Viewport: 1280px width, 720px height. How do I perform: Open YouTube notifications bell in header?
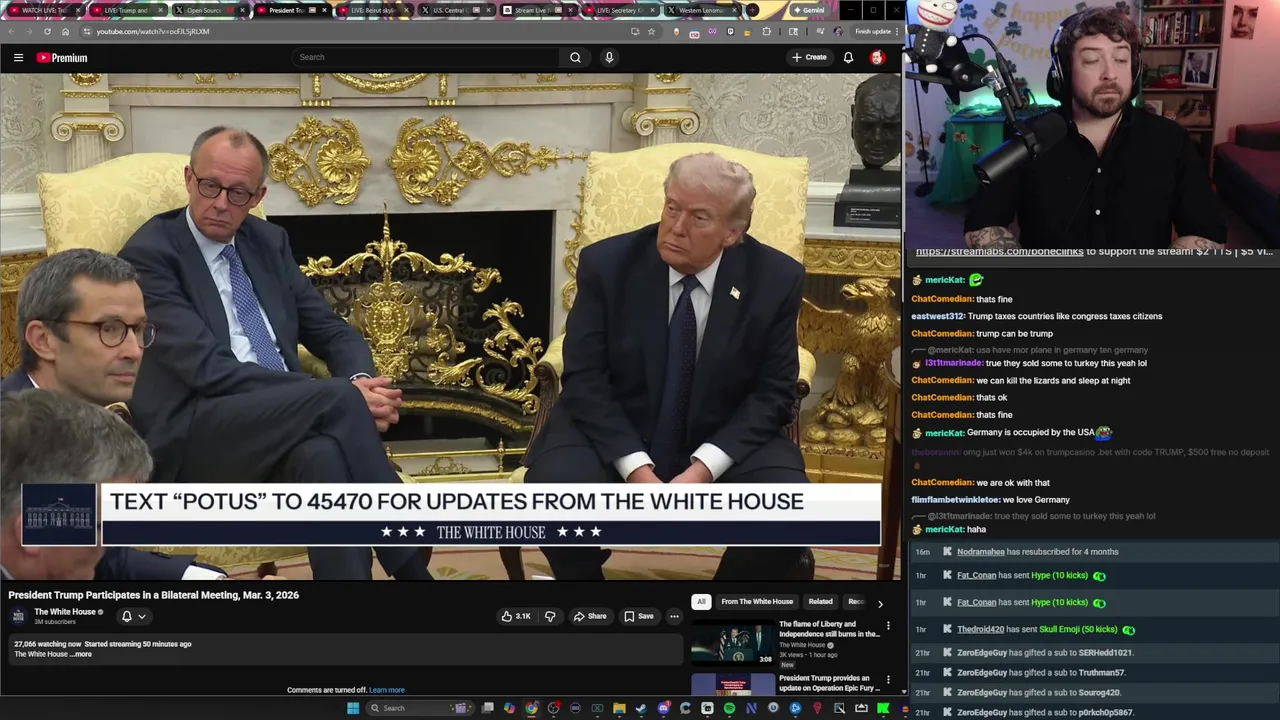848,57
